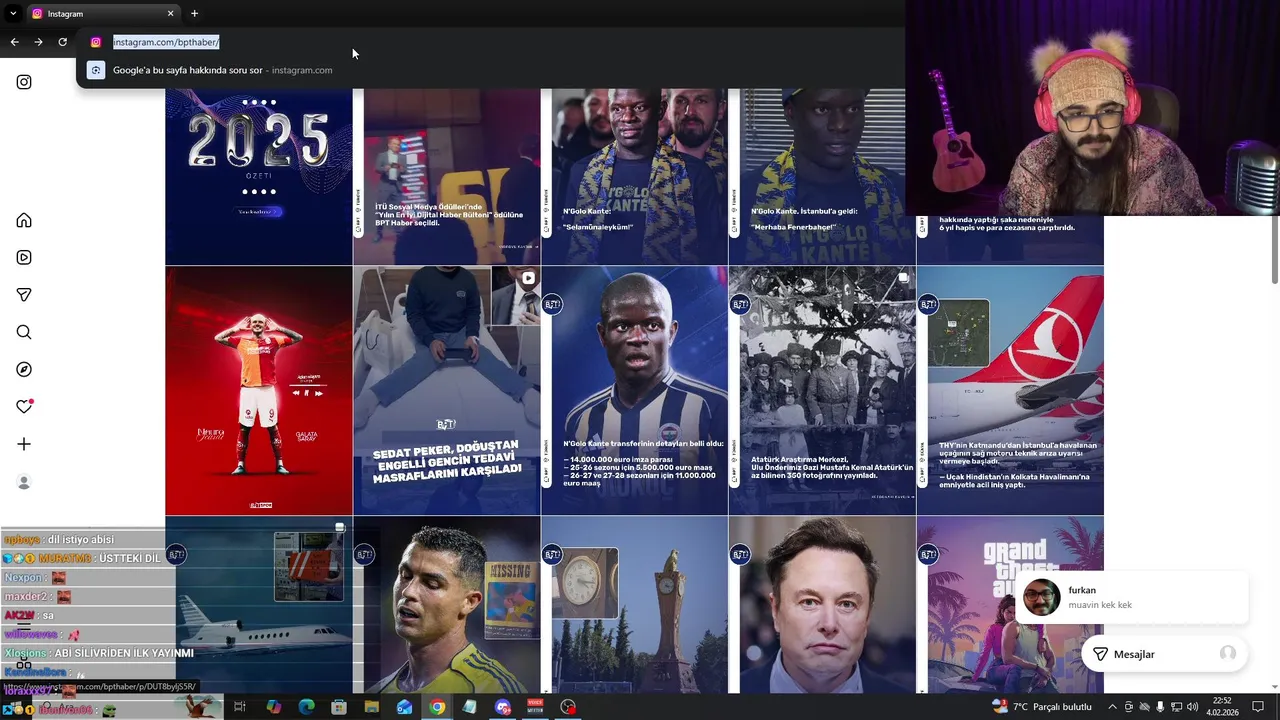Viewport: 1280px width, 720px height.
Task: Open THY Katmandu plane post
Action: 1010,390
